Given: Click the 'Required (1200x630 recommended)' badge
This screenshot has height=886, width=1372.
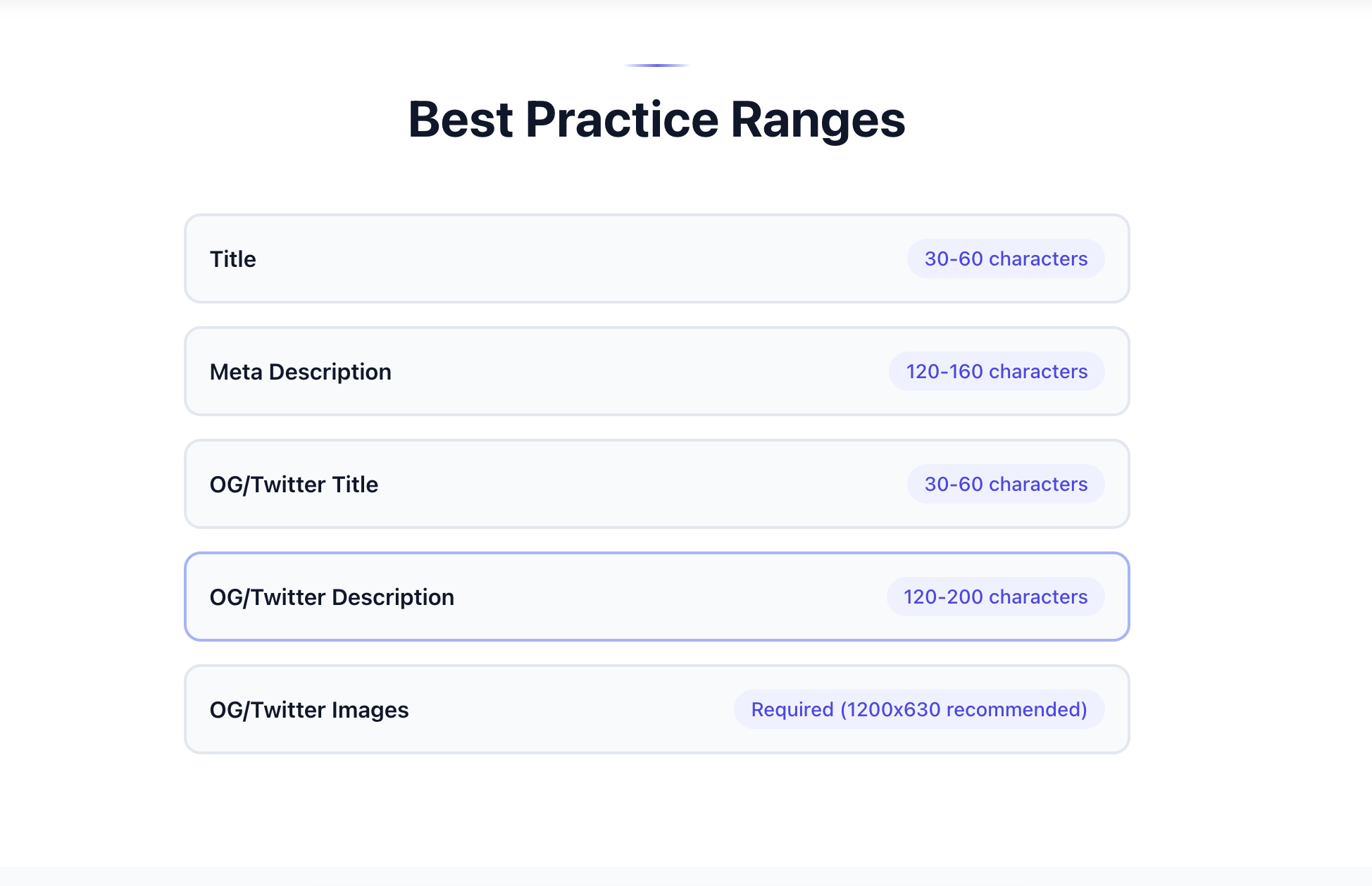Looking at the screenshot, I should click(918, 710).
